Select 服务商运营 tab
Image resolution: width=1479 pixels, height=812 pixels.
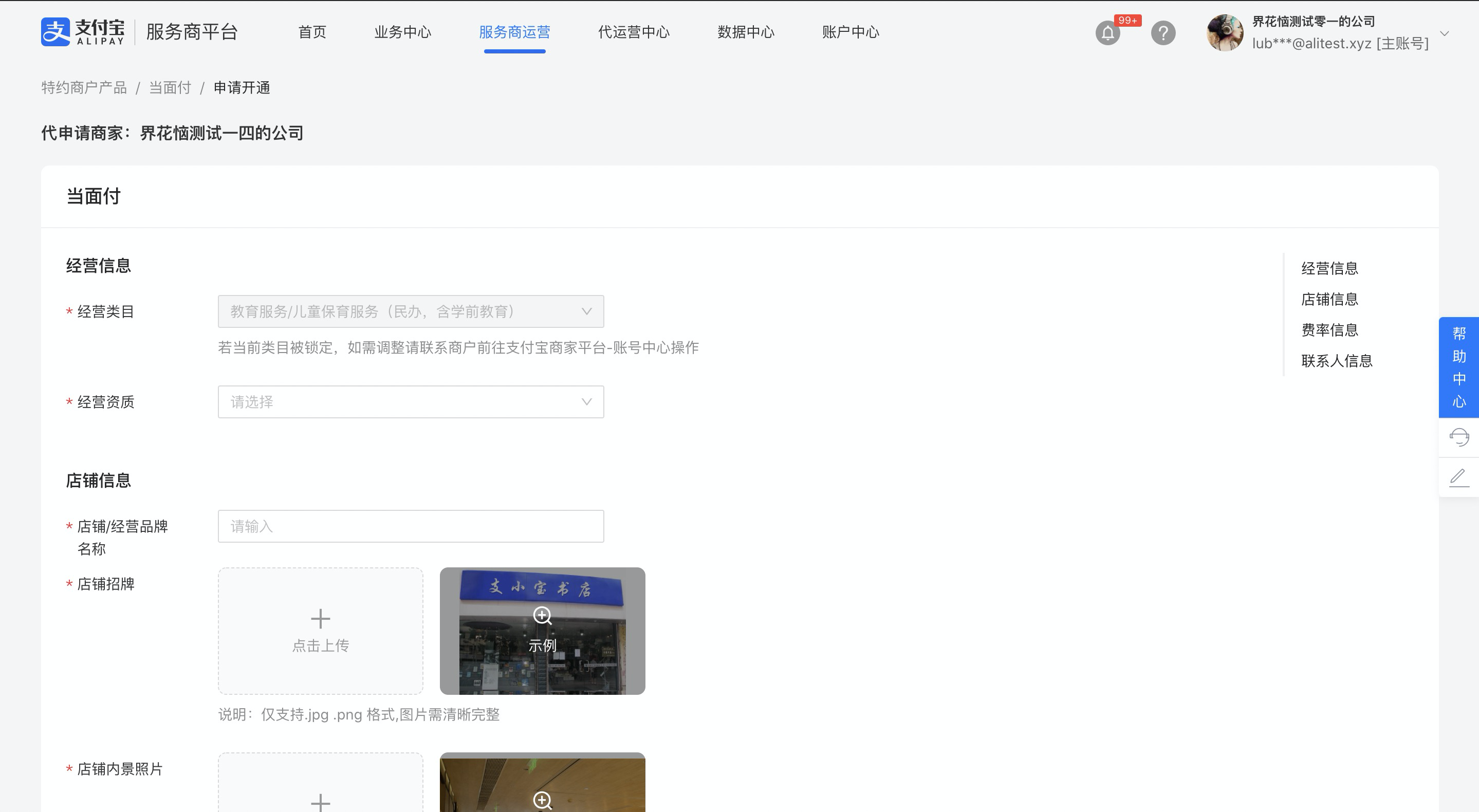(514, 32)
